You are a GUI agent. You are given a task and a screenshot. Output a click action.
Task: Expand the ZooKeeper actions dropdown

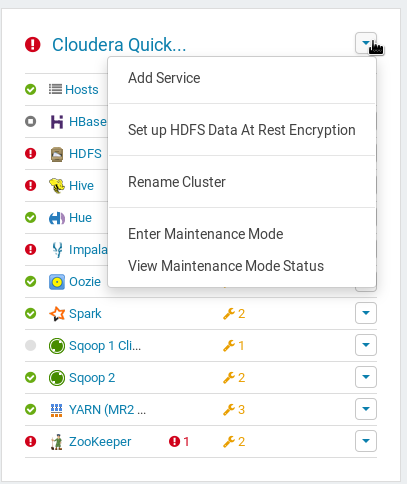(366, 441)
